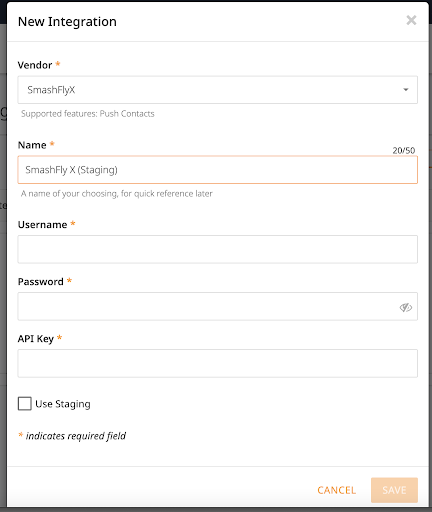Click the Username field label

pyautogui.click(x=42, y=225)
